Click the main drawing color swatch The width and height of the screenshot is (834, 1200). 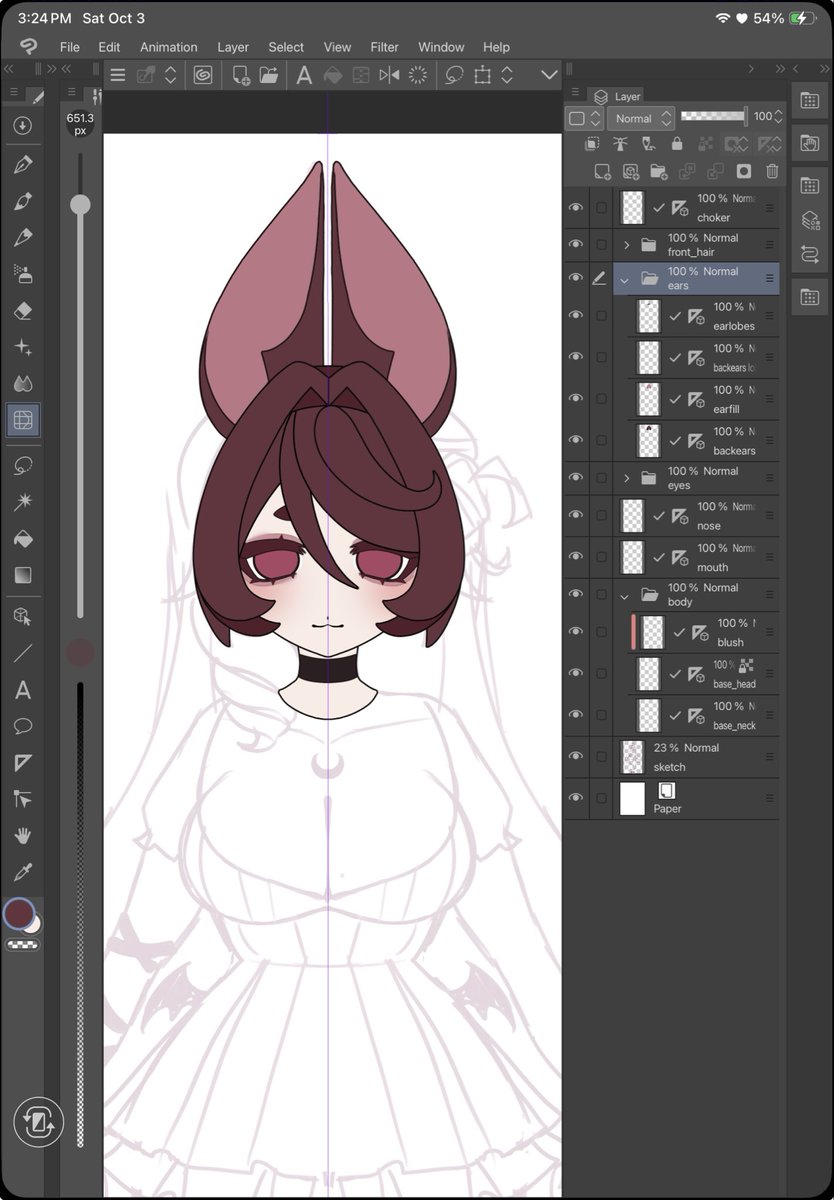(x=19, y=913)
